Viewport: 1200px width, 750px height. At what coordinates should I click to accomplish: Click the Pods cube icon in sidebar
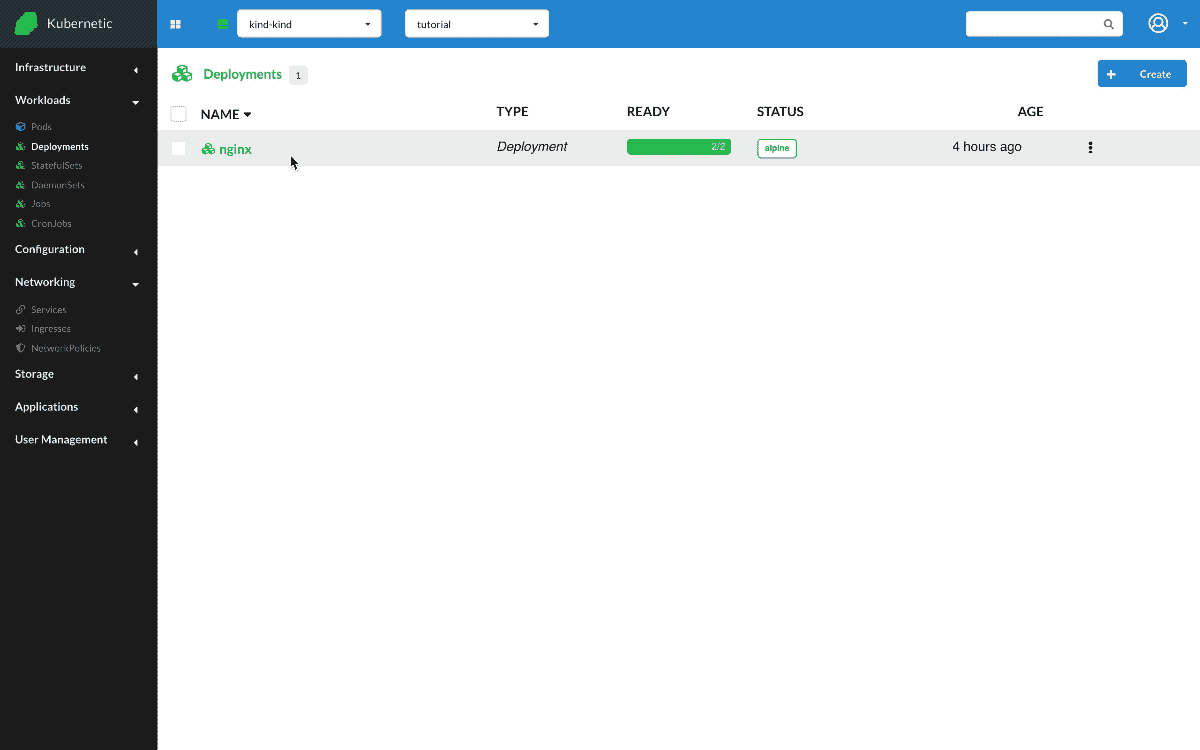click(x=21, y=127)
